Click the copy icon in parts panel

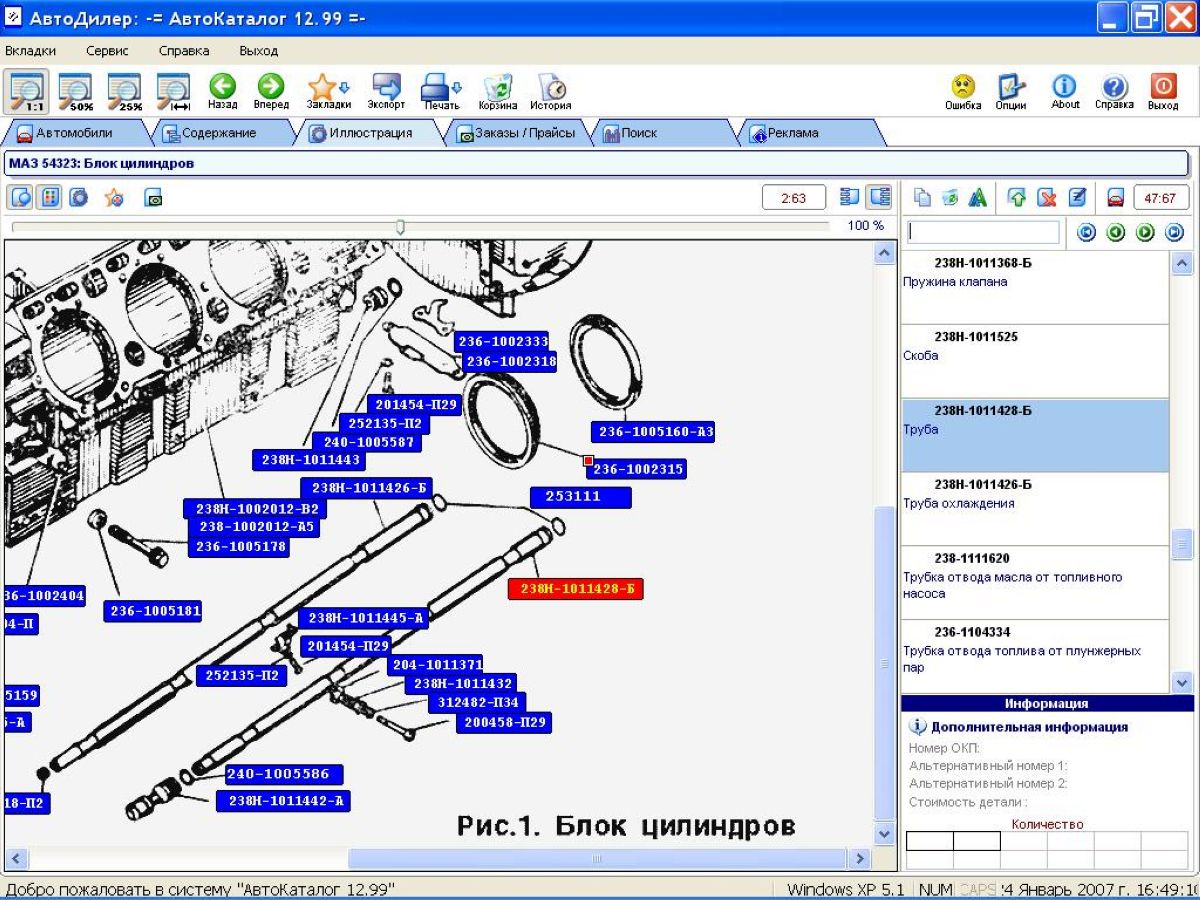(x=923, y=198)
